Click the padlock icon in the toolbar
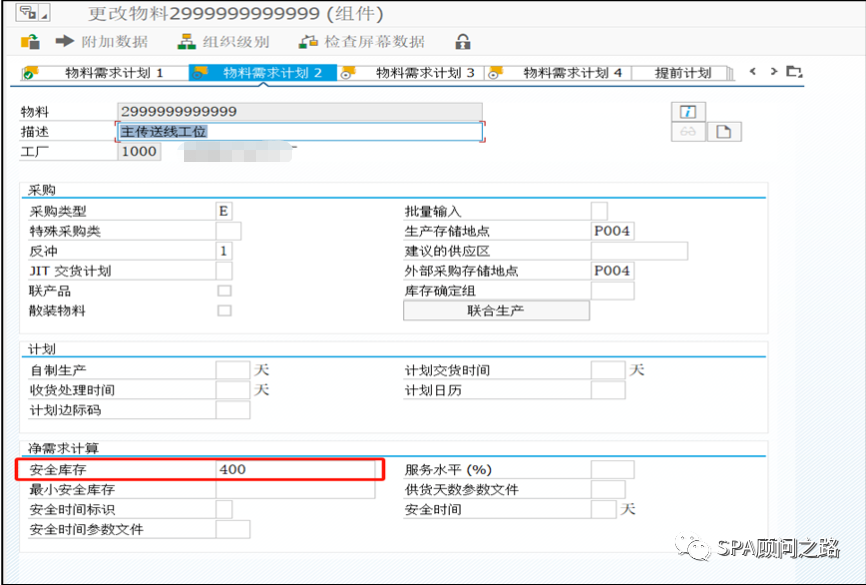The height and width of the screenshot is (585, 866). [463, 42]
